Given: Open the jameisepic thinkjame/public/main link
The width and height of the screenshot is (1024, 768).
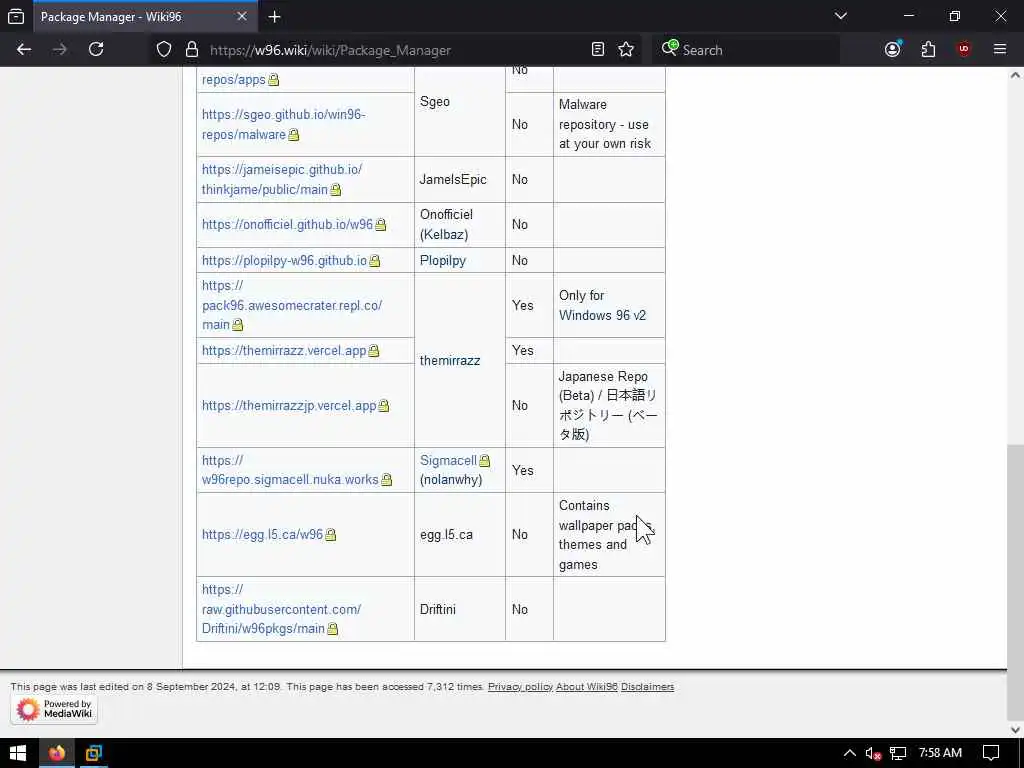Looking at the screenshot, I should 281,180.
